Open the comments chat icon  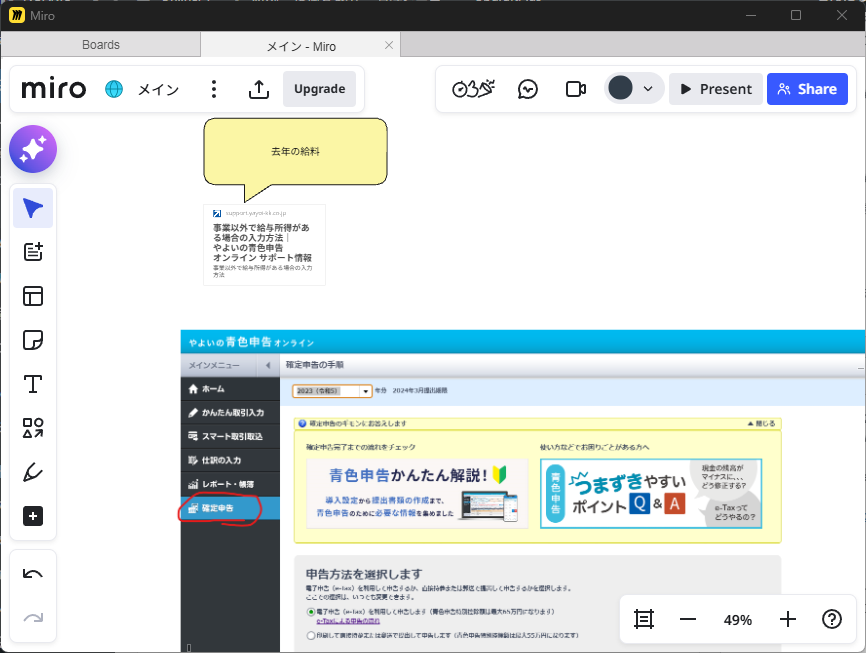coord(528,89)
